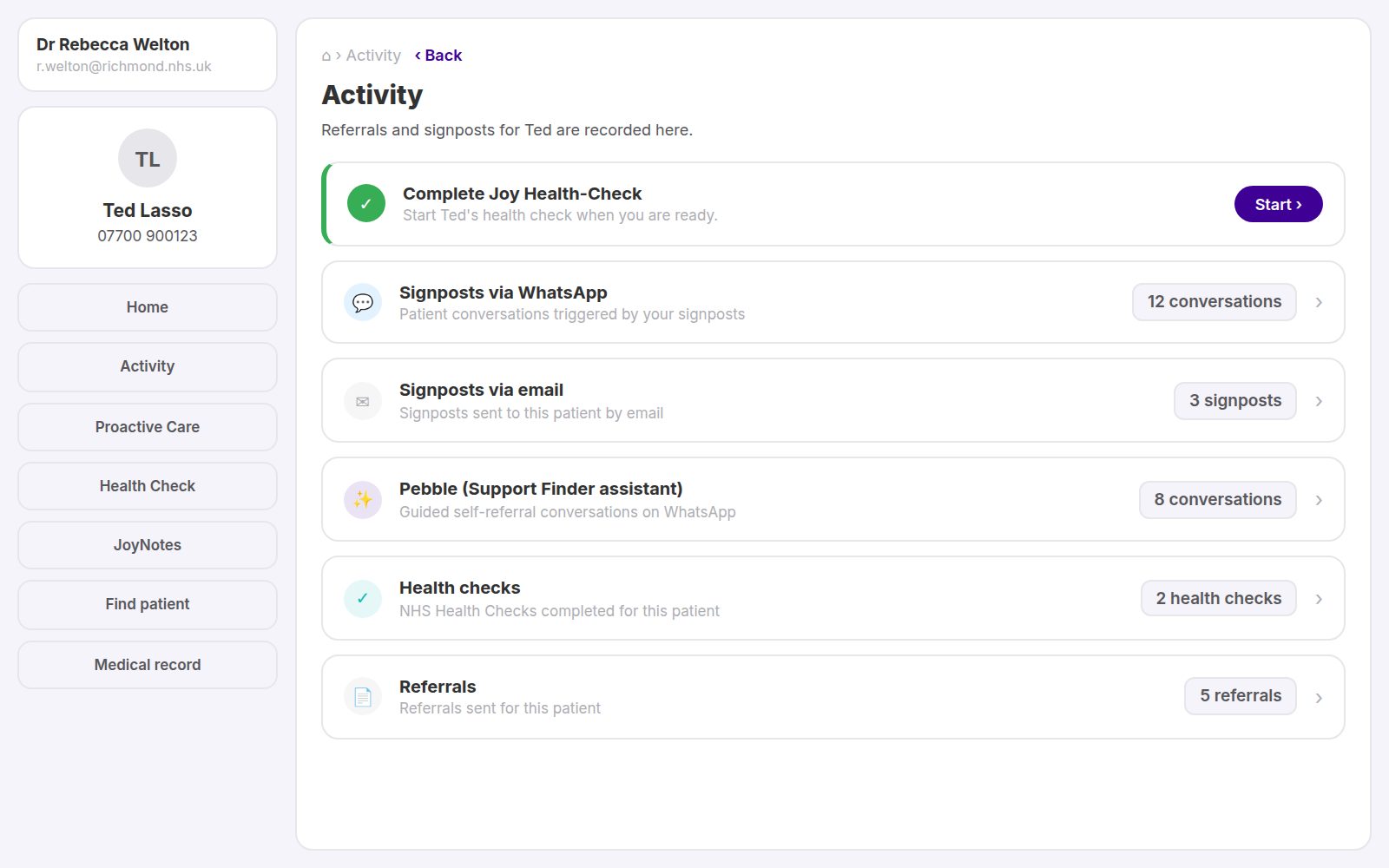Screen dimensions: 1389x868
Task: Open Medical record in the sidebar
Action: 148,665
